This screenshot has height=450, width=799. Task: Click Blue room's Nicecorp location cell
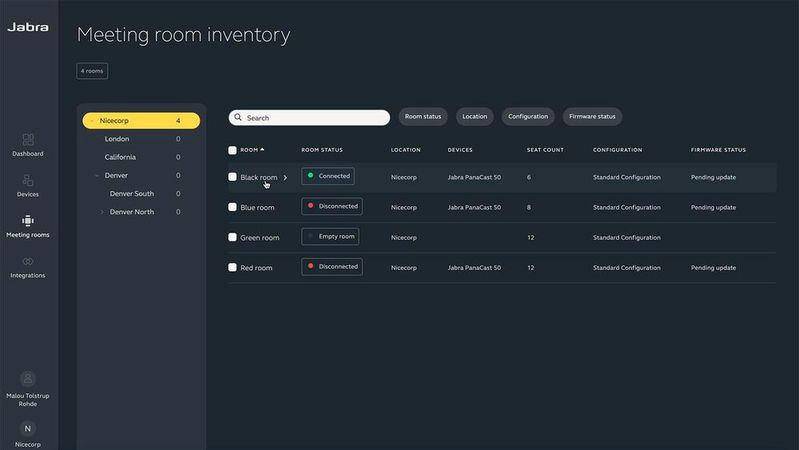pyautogui.click(x=404, y=207)
